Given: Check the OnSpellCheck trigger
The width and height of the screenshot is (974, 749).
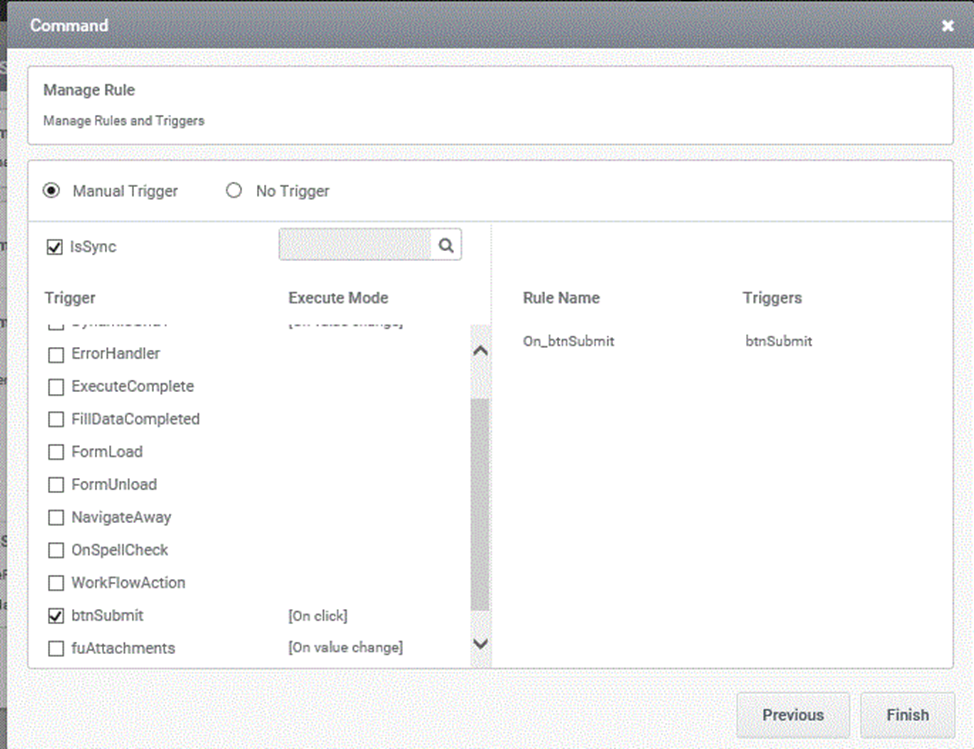Looking at the screenshot, I should [x=56, y=550].
